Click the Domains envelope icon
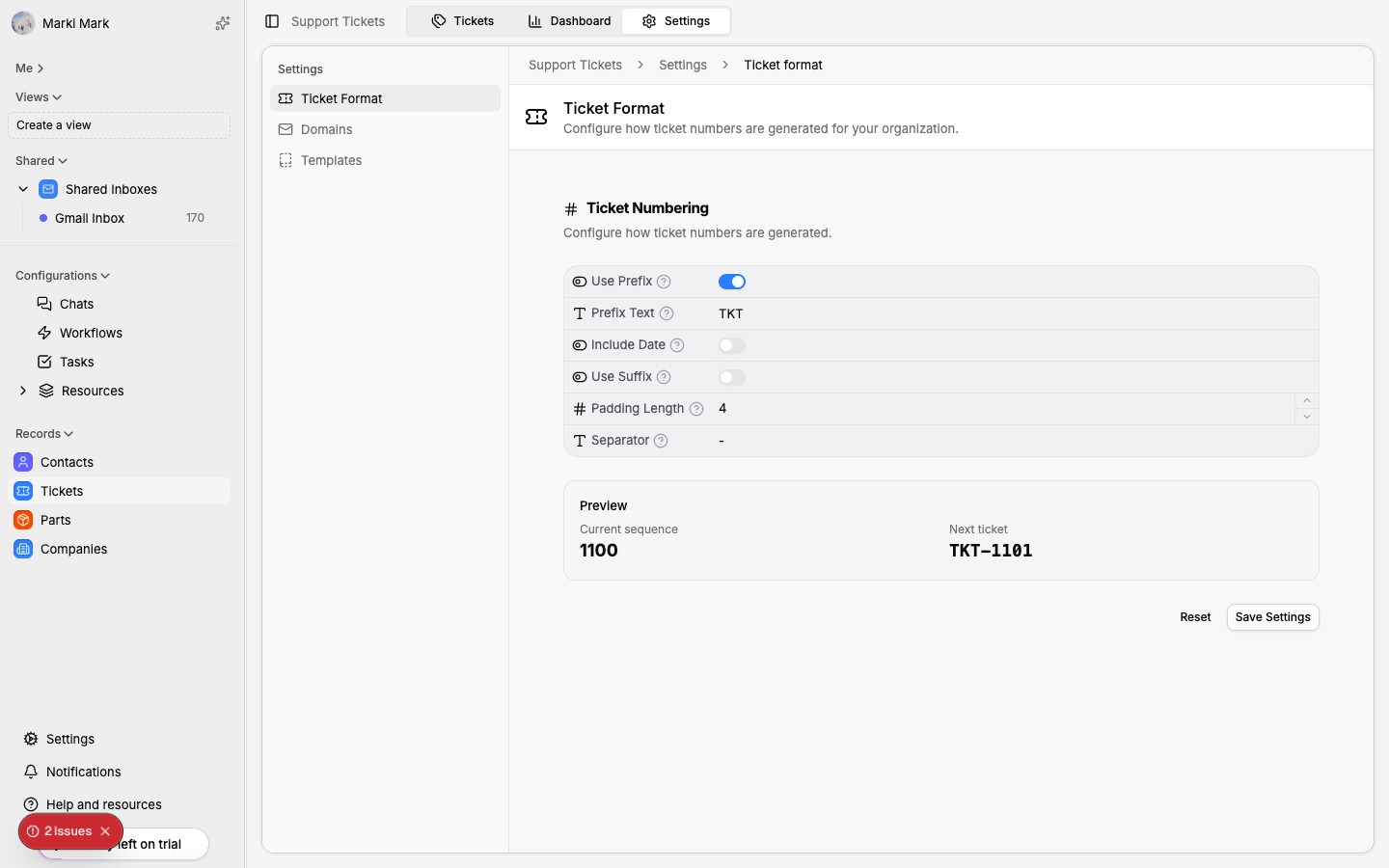 [x=286, y=129]
